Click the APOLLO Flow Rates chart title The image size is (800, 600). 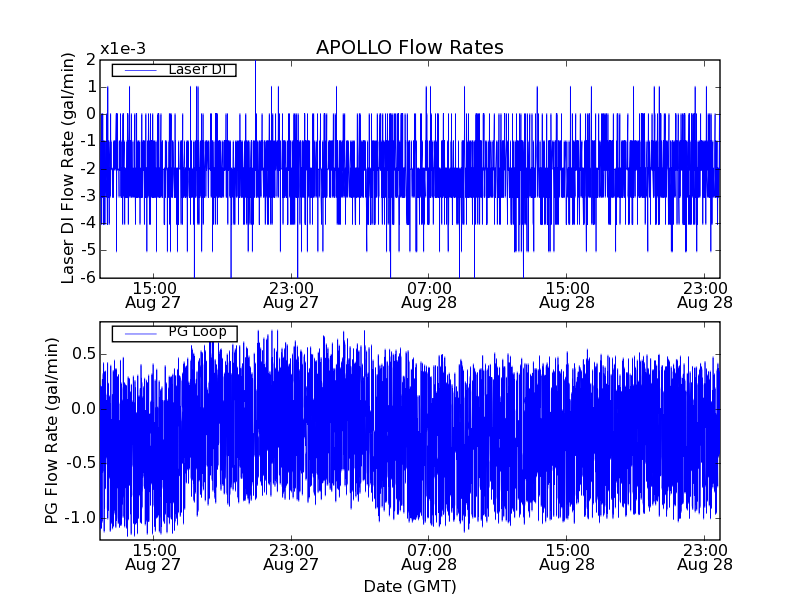click(x=409, y=47)
